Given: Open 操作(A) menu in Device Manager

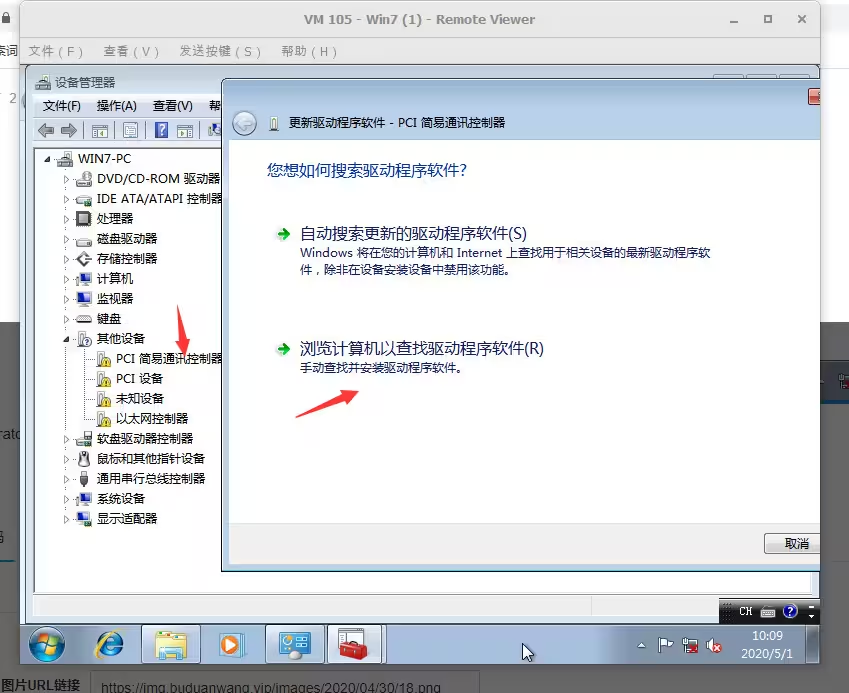Looking at the screenshot, I should [116, 106].
